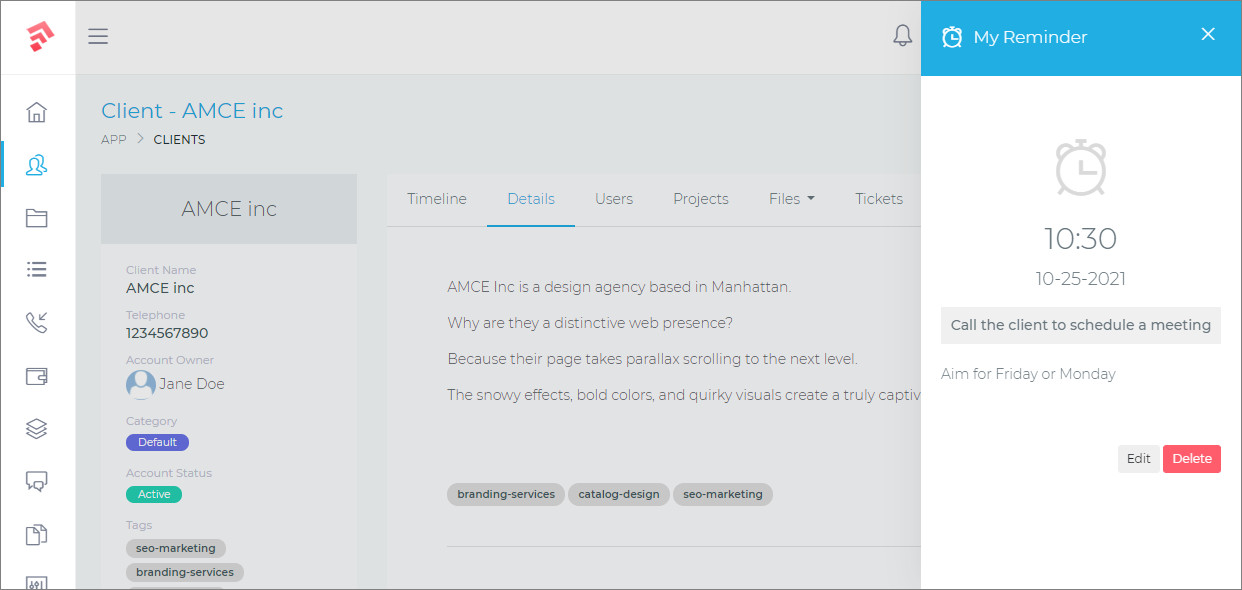Click the wallet icon in sidebar

click(37, 376)
